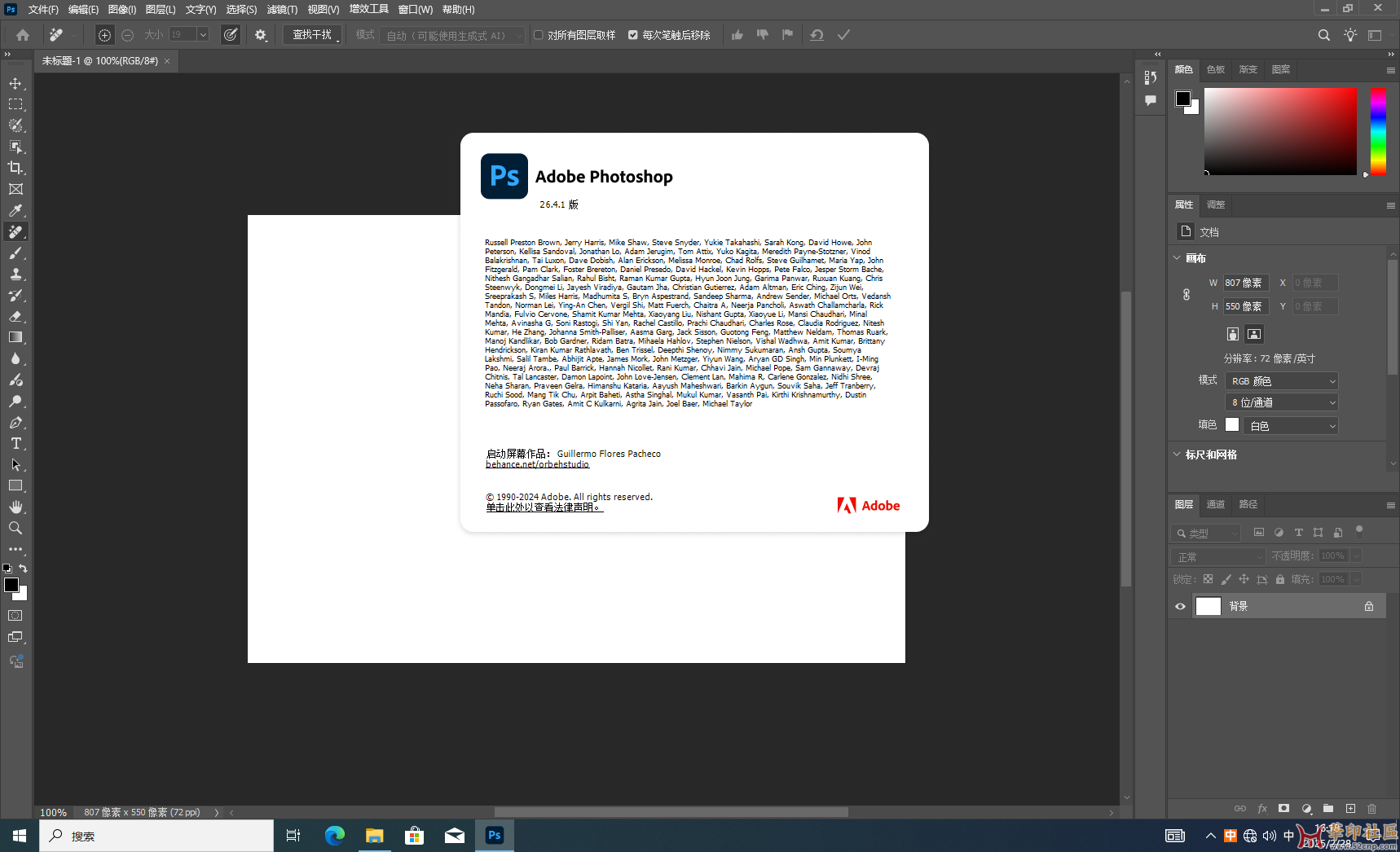Switch to the 通道 tab

(1216, 504)
